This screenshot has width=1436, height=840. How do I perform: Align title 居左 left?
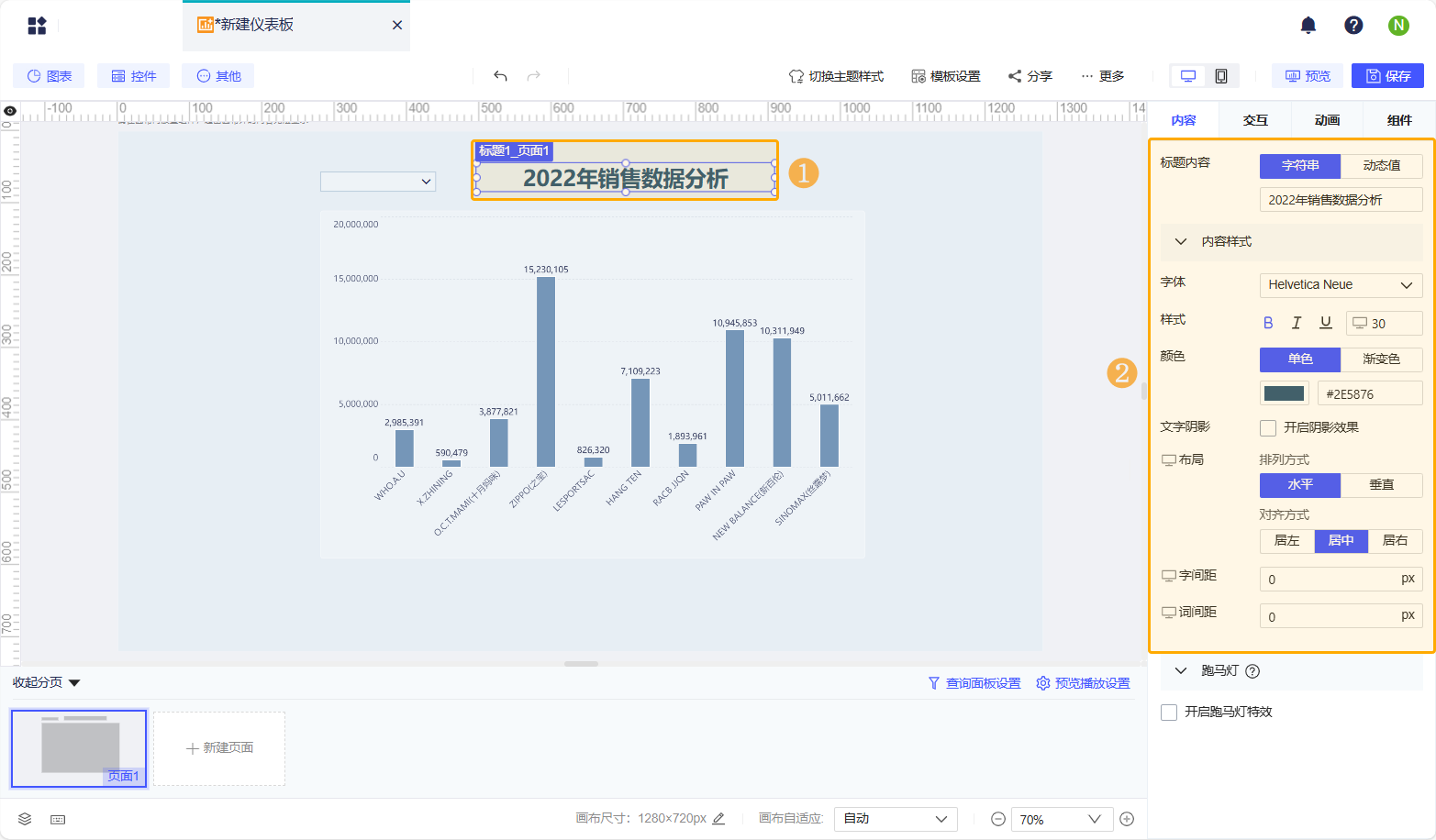point(1286,541)
